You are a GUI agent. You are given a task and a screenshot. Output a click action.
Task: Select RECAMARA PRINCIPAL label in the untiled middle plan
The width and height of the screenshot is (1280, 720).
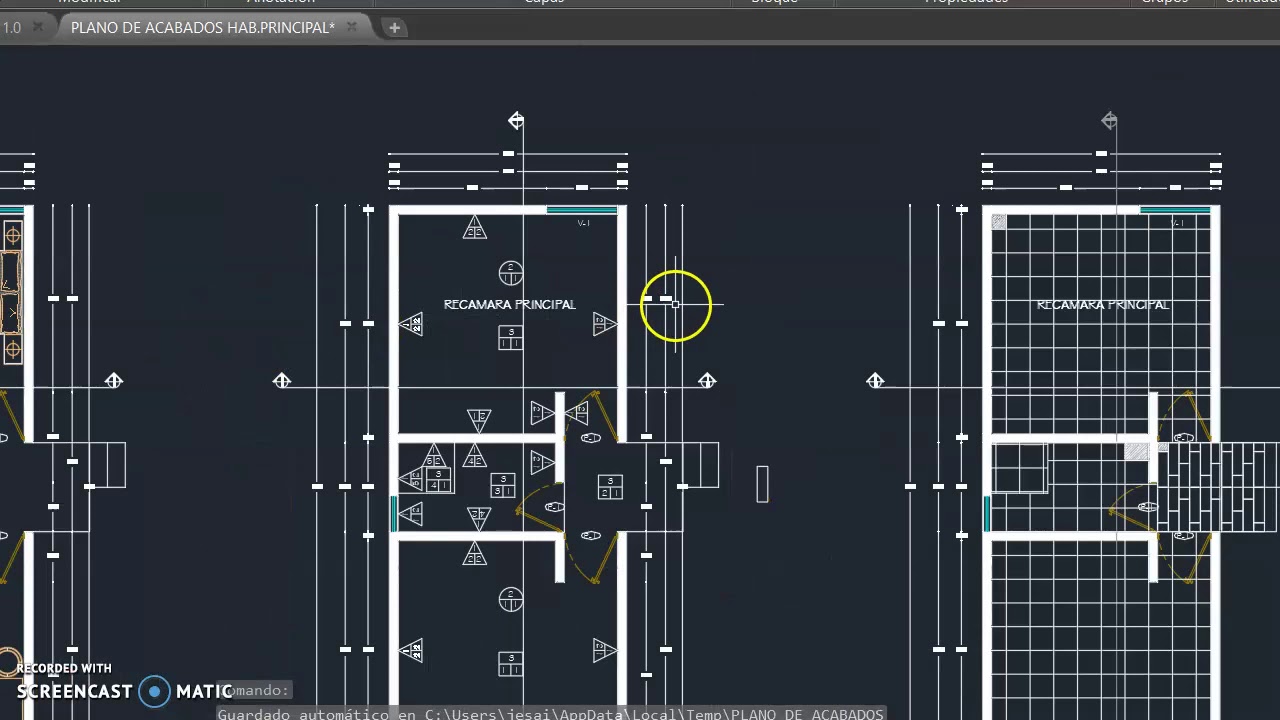tap(510, 304)
